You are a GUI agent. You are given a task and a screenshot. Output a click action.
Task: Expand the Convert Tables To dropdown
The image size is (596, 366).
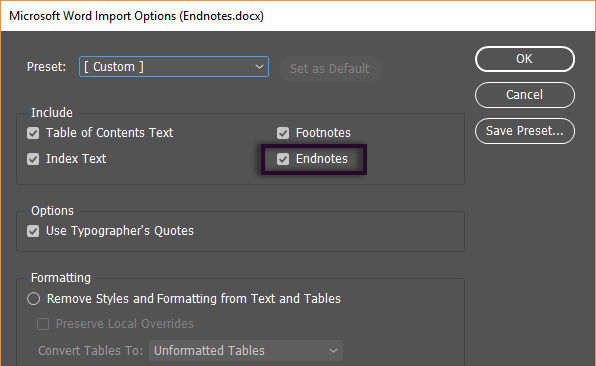[x=246, y=350]
